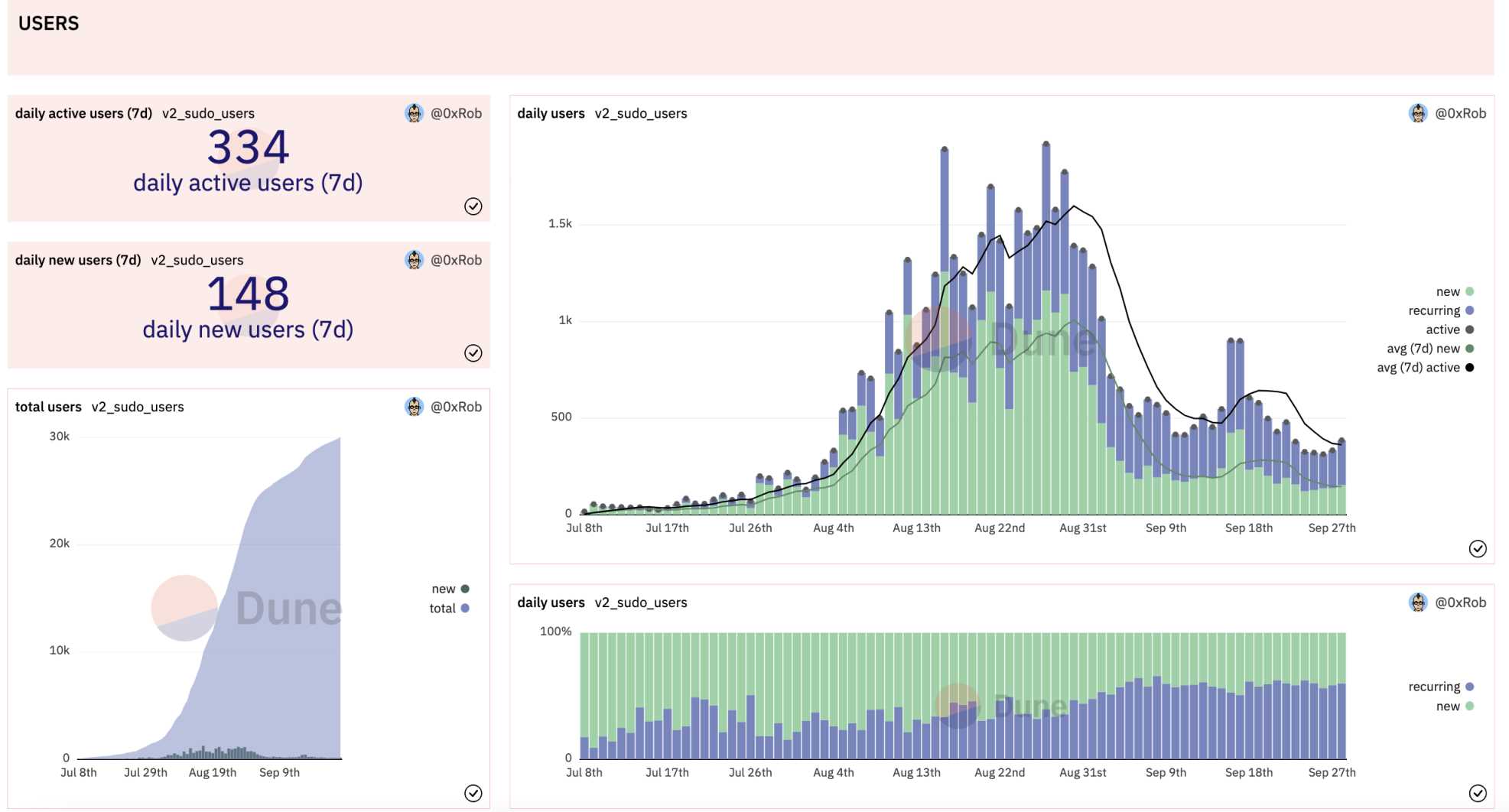Click the 148 daily new users counter value
Viewport: 1509px width, 812px height.
click(248, 294)
